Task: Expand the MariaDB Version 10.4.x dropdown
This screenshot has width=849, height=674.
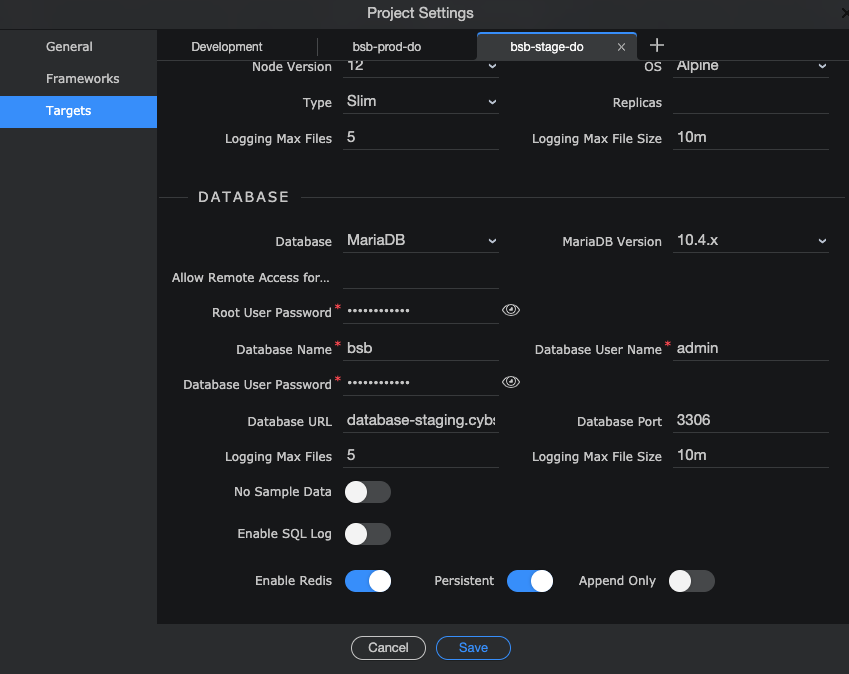Action: (750, 240)
